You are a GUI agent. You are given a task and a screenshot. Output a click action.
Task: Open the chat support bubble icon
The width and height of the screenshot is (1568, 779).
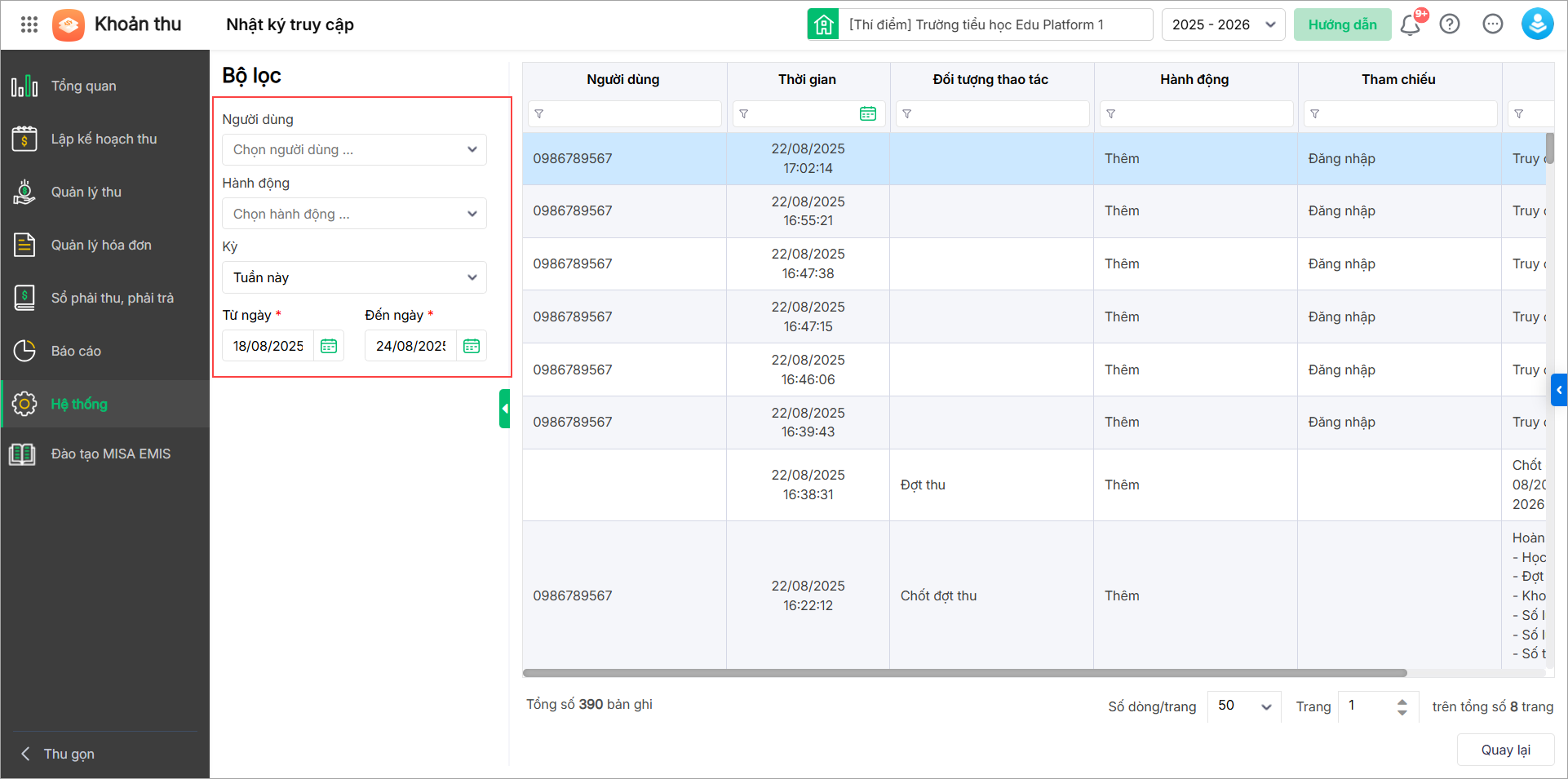(1493, 24)
